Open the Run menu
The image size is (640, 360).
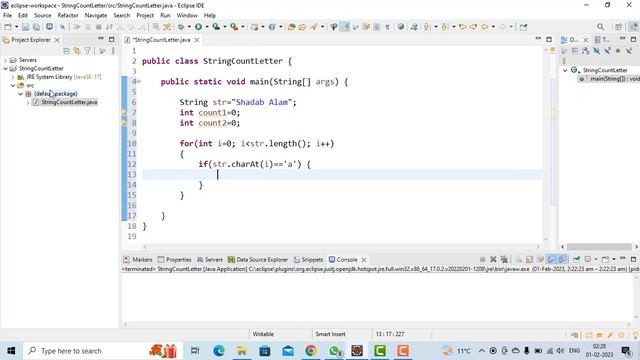[x=165, y=16]
